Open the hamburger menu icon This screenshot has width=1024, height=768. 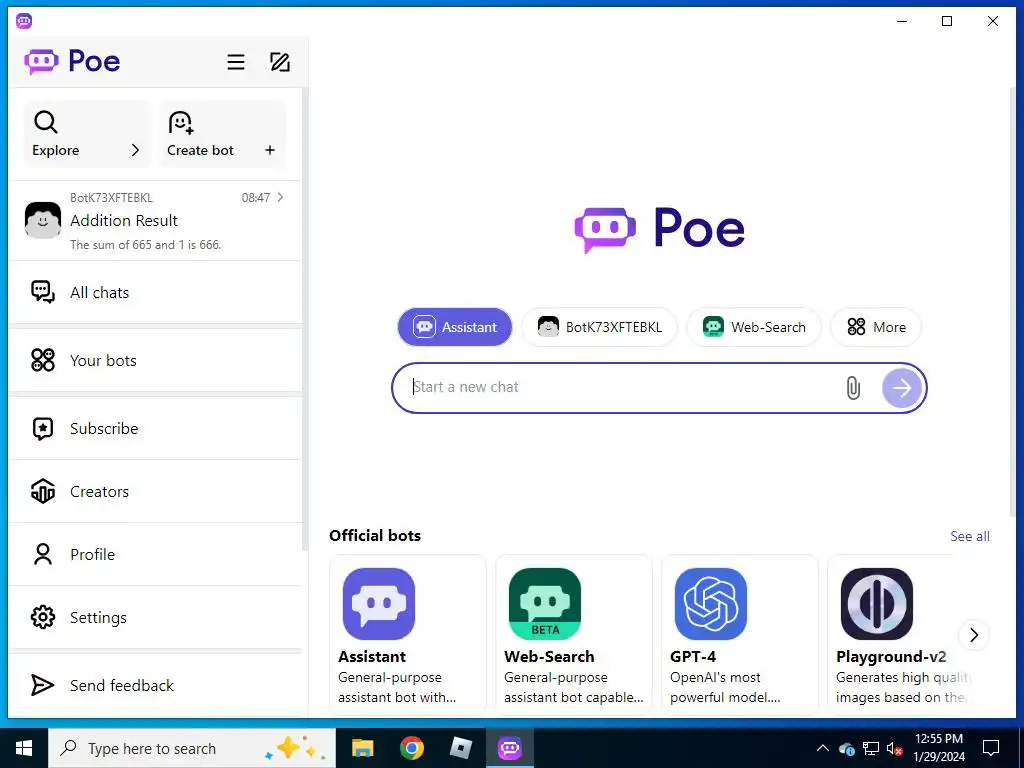tap(236, 62)
